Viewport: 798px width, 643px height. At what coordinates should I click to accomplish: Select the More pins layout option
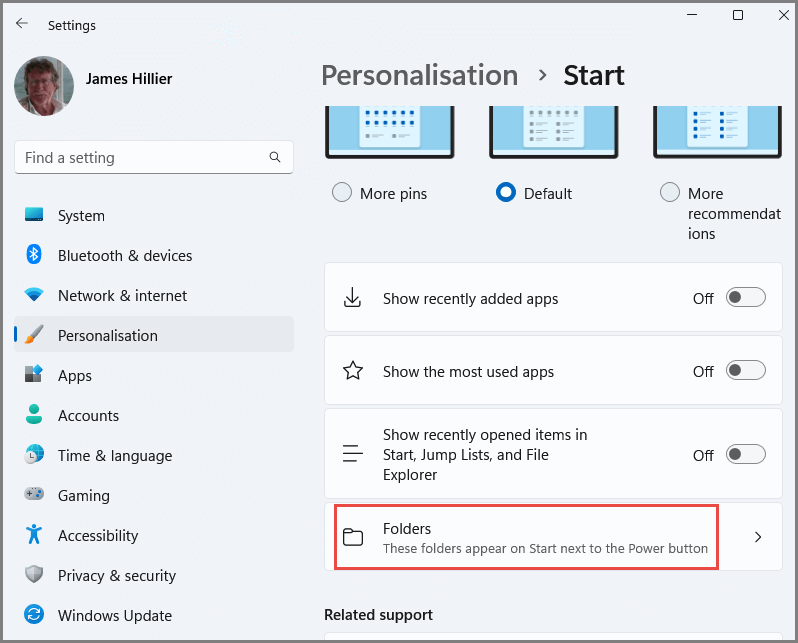point(342,192)
